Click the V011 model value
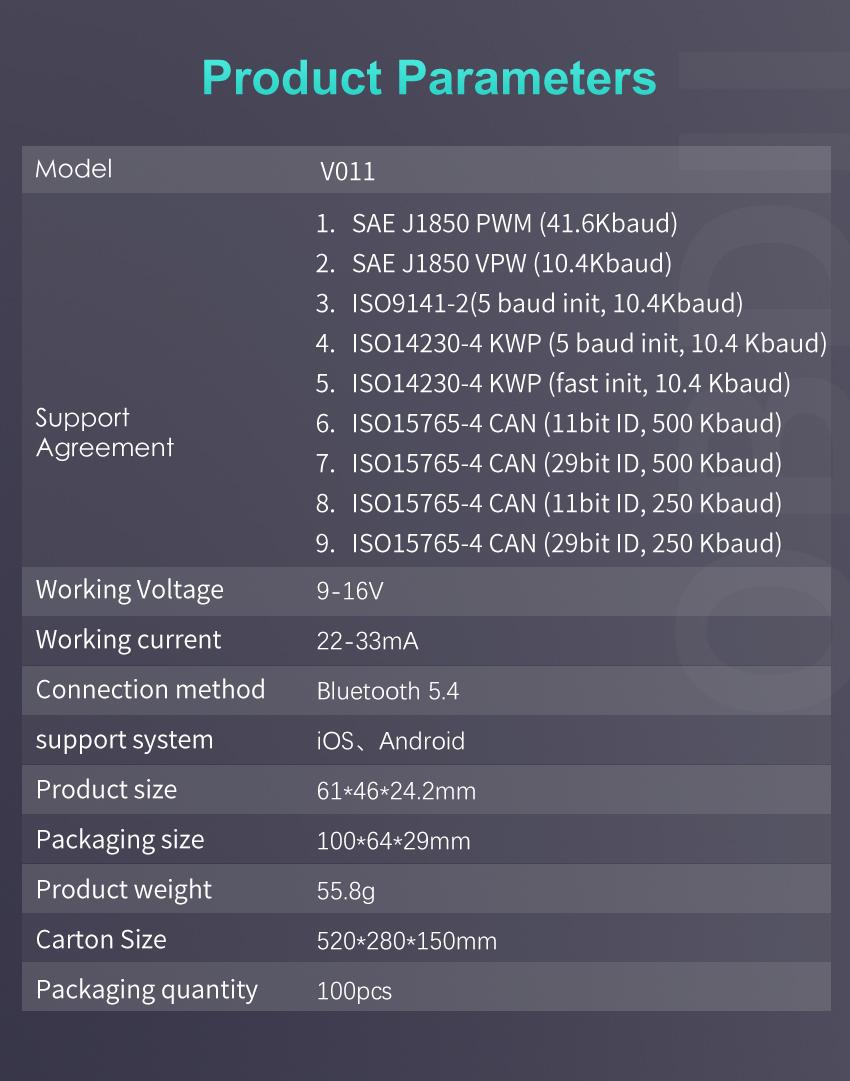This screenshot has width=850, height=1081. point(347,172)
